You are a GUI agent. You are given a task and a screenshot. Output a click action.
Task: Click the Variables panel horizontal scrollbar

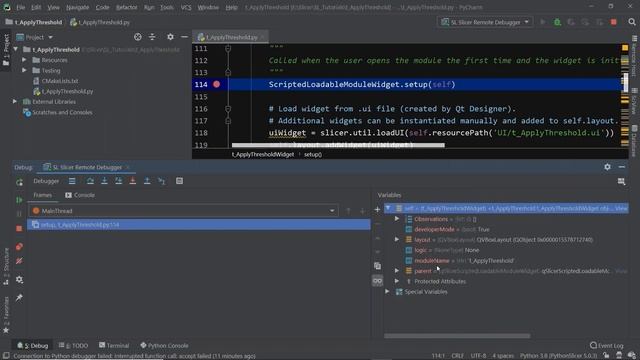[x=457, y=336]
